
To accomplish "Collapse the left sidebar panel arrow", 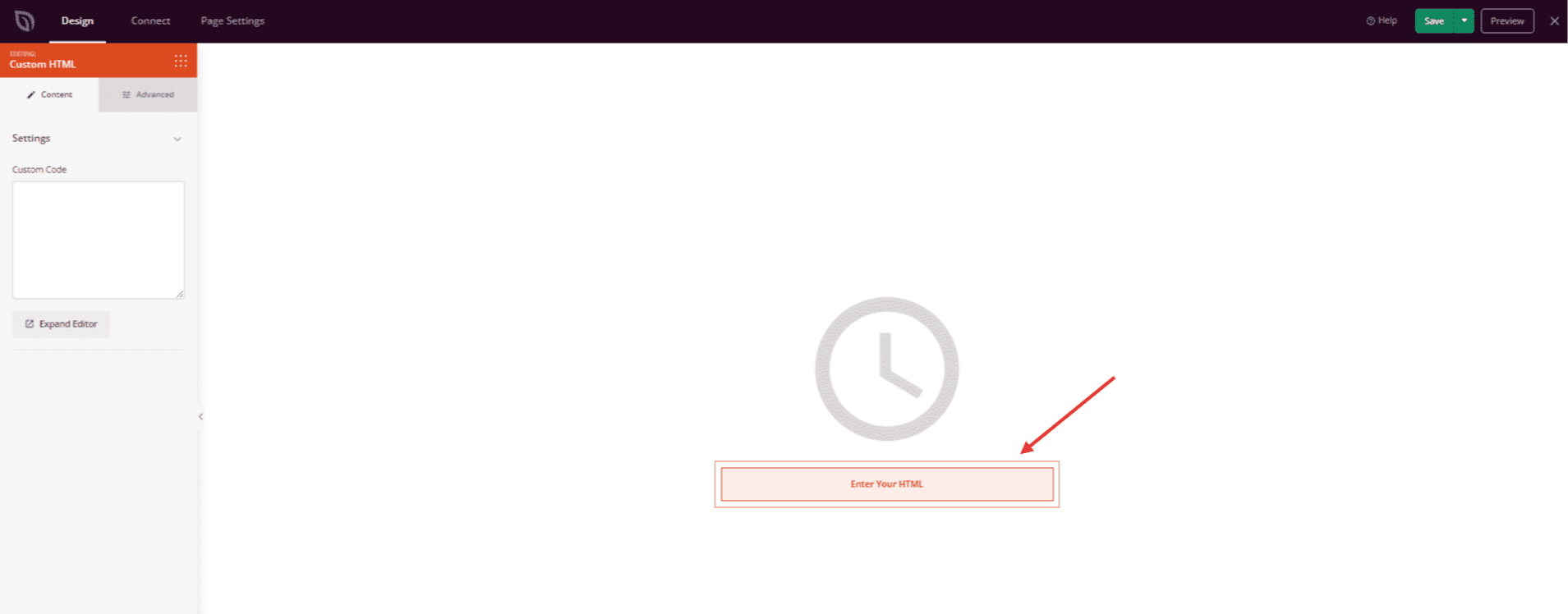I will [x=200, y=416].
